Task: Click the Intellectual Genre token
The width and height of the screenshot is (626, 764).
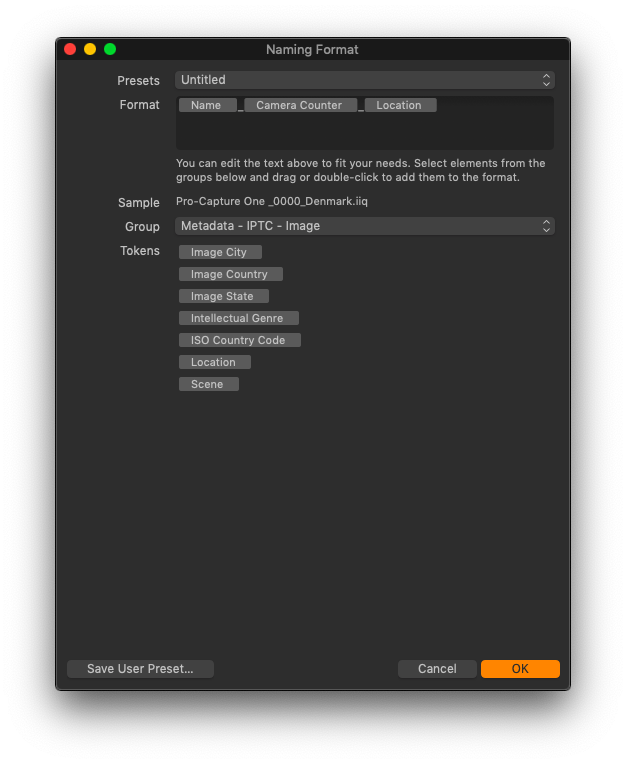Action: point(239,318)
